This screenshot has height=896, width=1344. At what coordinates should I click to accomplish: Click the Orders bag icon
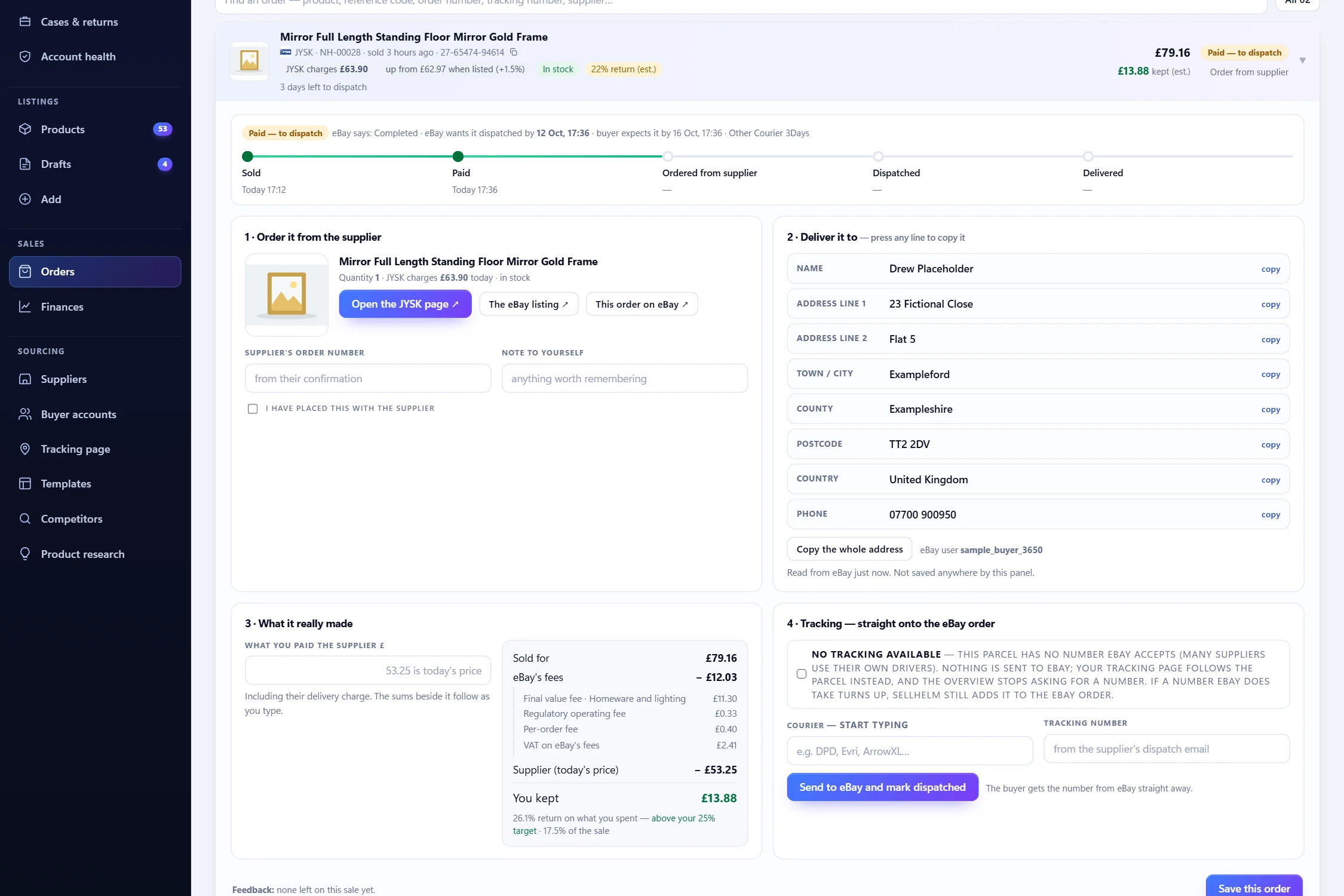pyautogui.click(x=25, y=272)
